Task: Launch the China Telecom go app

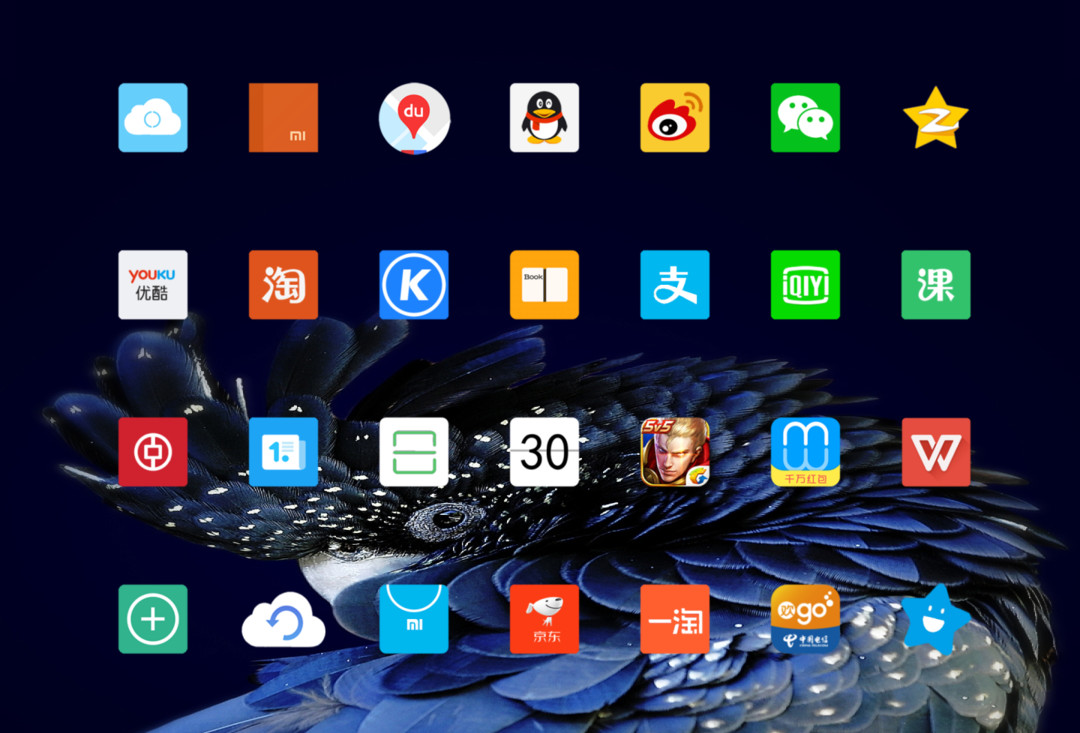Action: pyautogui.click(x=805, y=619)
